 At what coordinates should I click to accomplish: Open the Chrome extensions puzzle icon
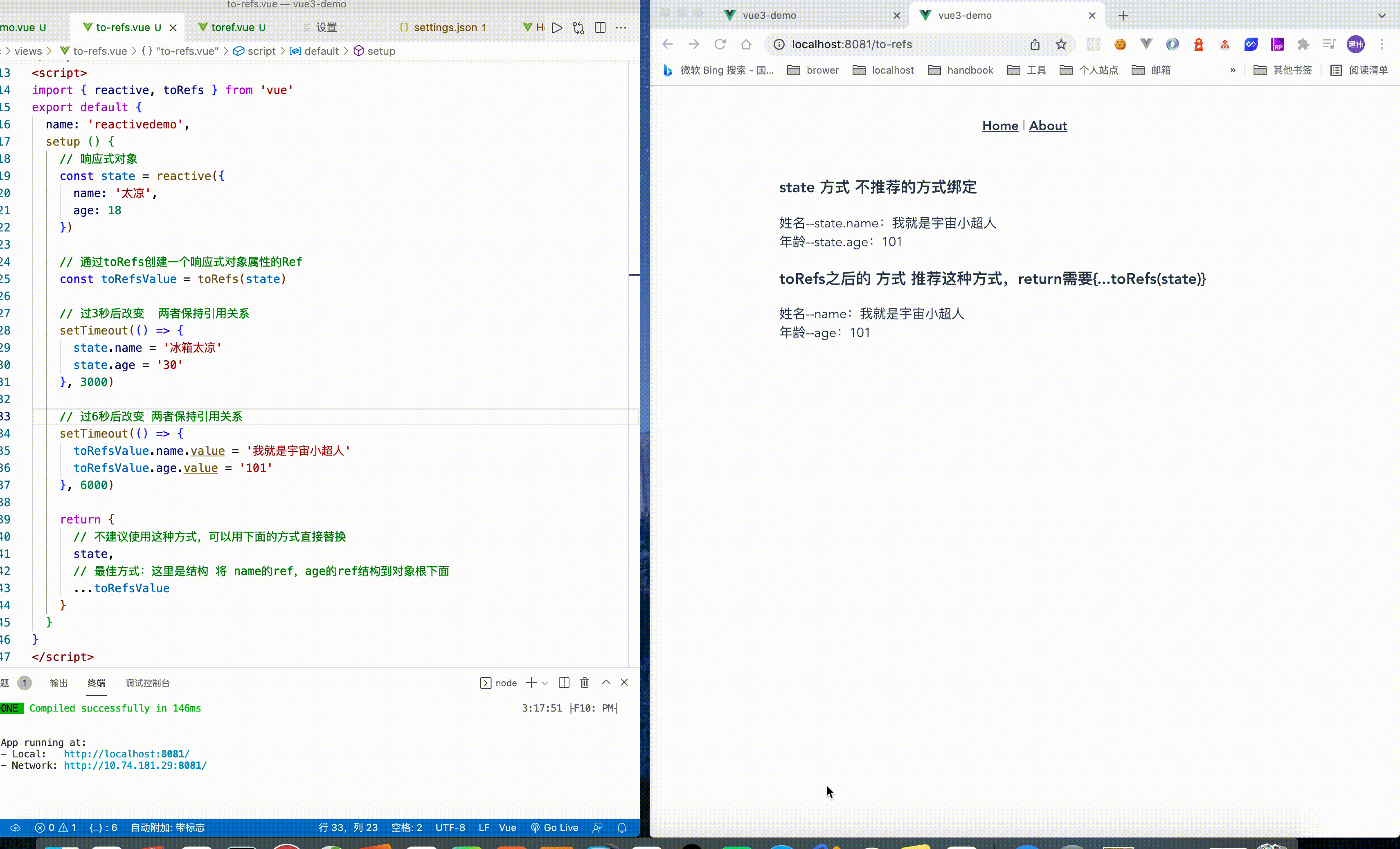click(x=1303, y=44)
